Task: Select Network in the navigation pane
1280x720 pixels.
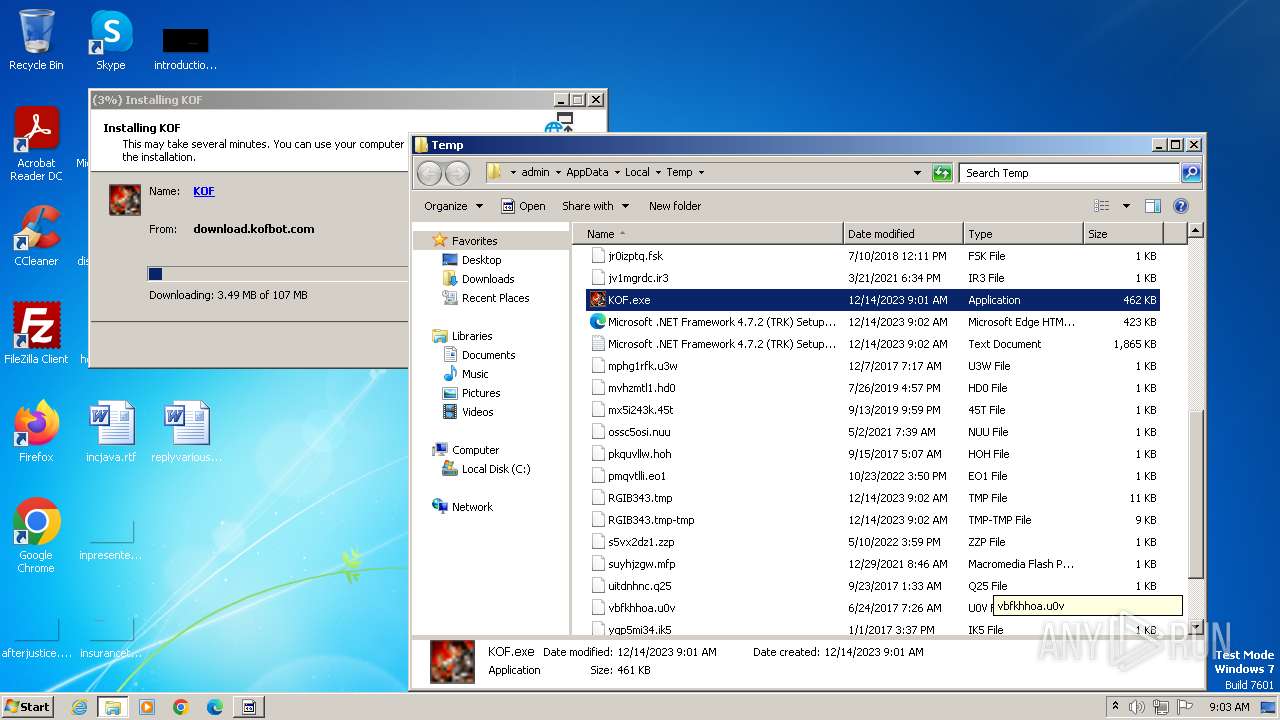Action: (472, 507)
